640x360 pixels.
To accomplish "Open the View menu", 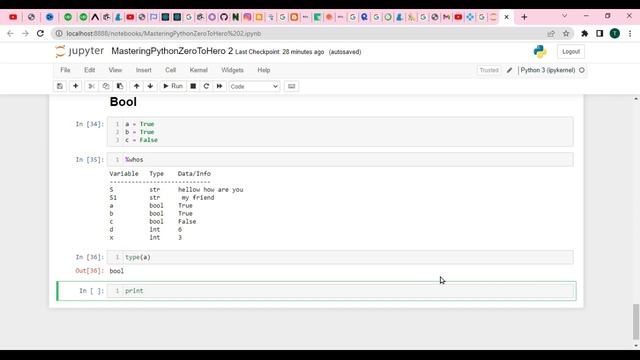I will (x=115, y=70).
